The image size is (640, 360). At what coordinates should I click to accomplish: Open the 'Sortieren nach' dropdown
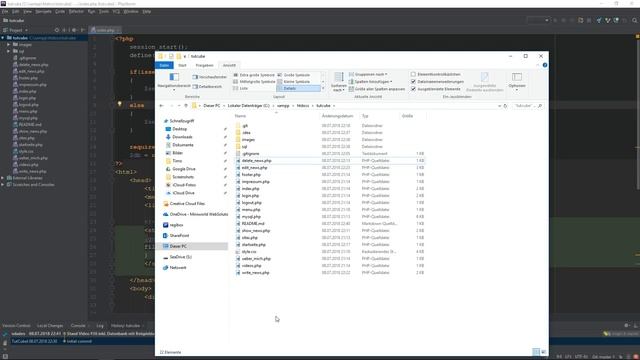(x=338, y=82)
